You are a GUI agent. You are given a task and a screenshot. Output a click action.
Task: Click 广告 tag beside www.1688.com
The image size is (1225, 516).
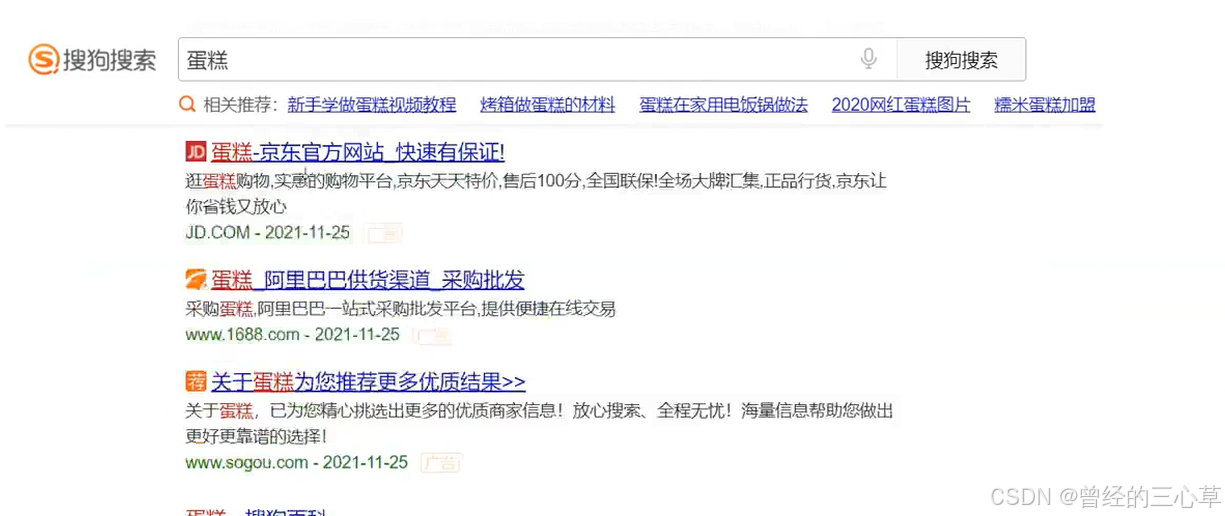(434, 336)
